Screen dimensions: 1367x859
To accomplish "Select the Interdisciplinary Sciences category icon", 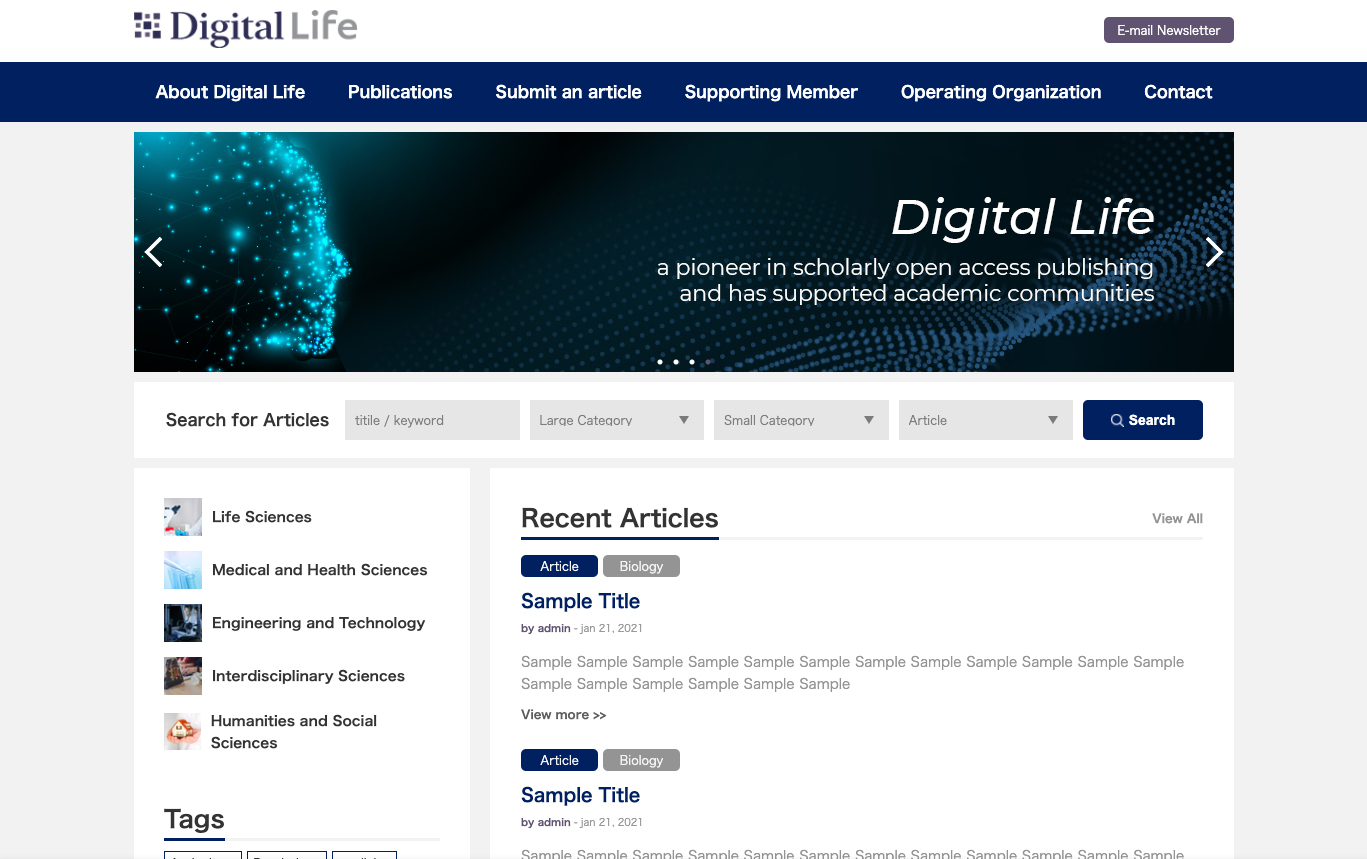I will (182, 676).
